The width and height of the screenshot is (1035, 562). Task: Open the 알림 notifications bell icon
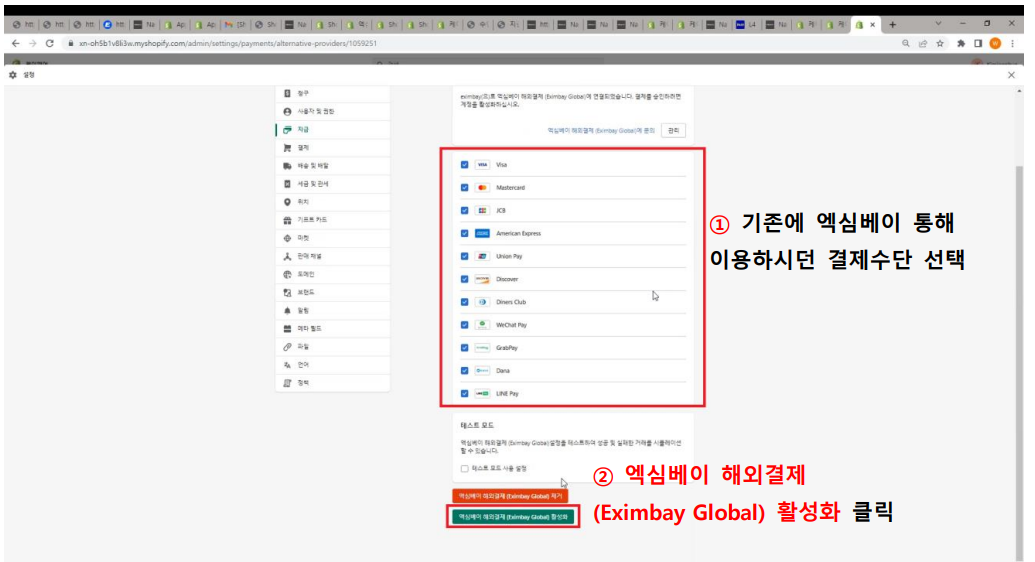tap(287, 310)
